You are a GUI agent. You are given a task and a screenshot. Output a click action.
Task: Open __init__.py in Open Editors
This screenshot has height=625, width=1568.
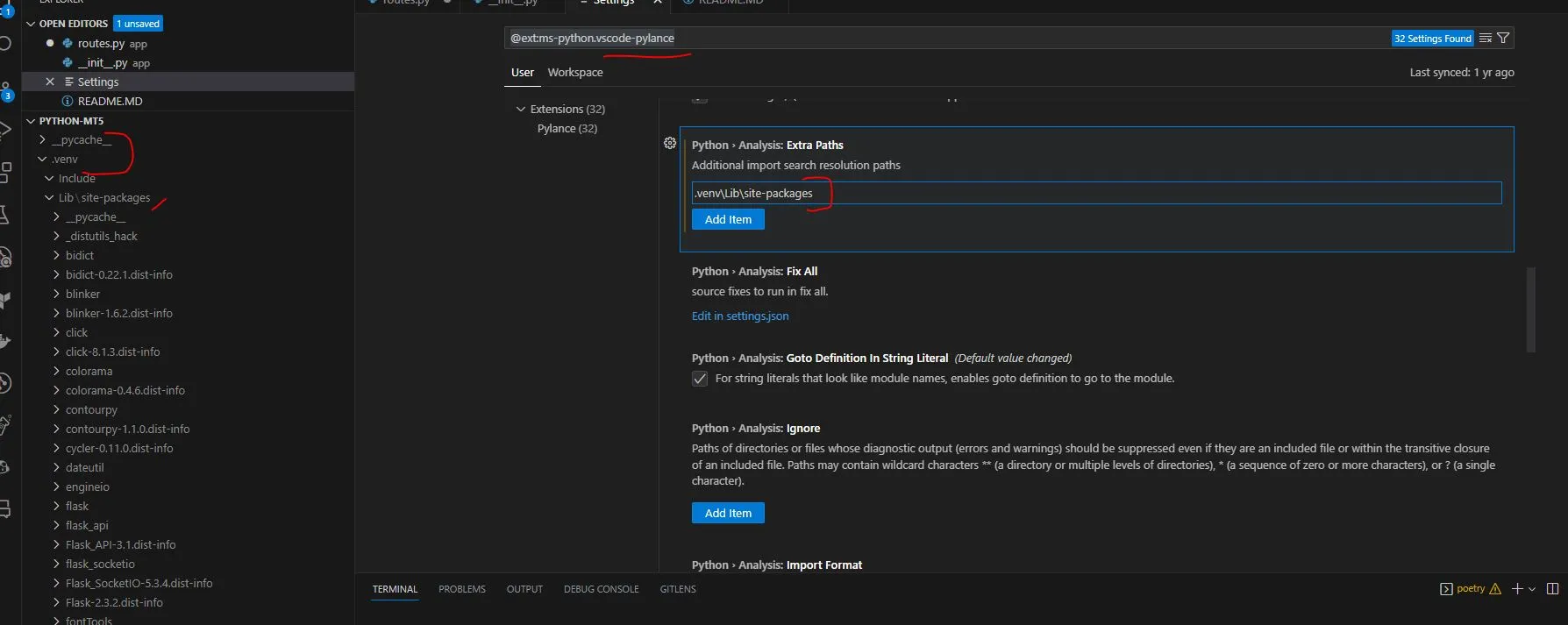pyautogui.click(x=103, y=62)
